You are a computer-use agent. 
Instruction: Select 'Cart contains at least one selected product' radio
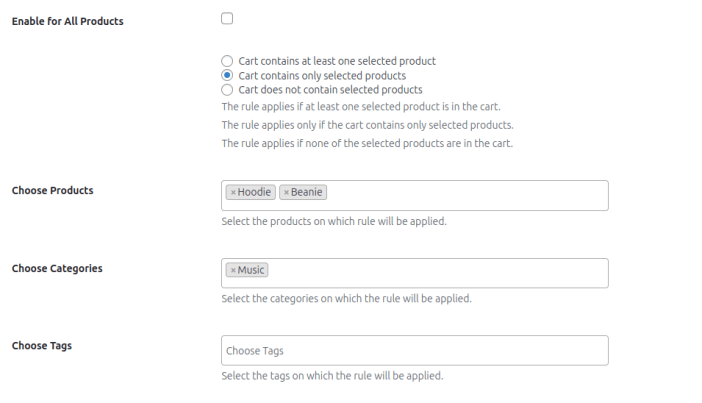click(227, 61)
